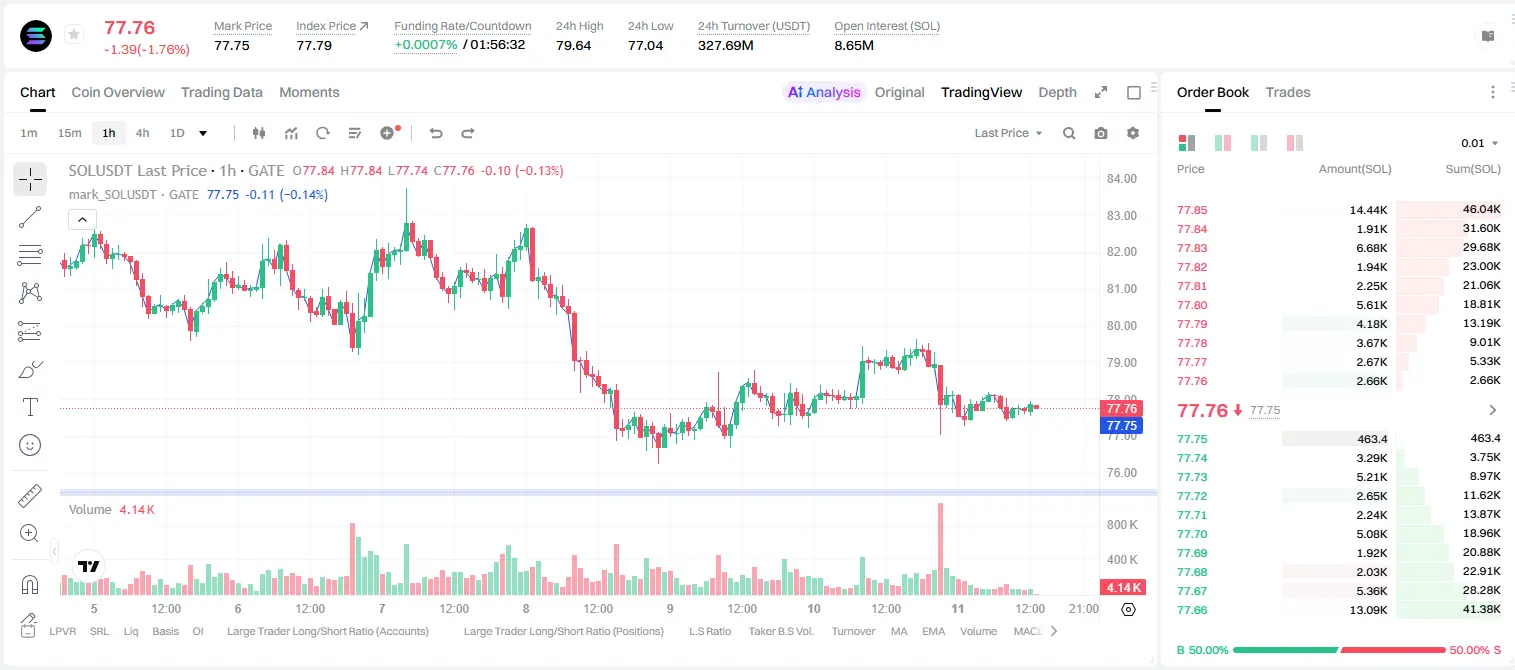Click the AI Analysis button

point(824,92)
